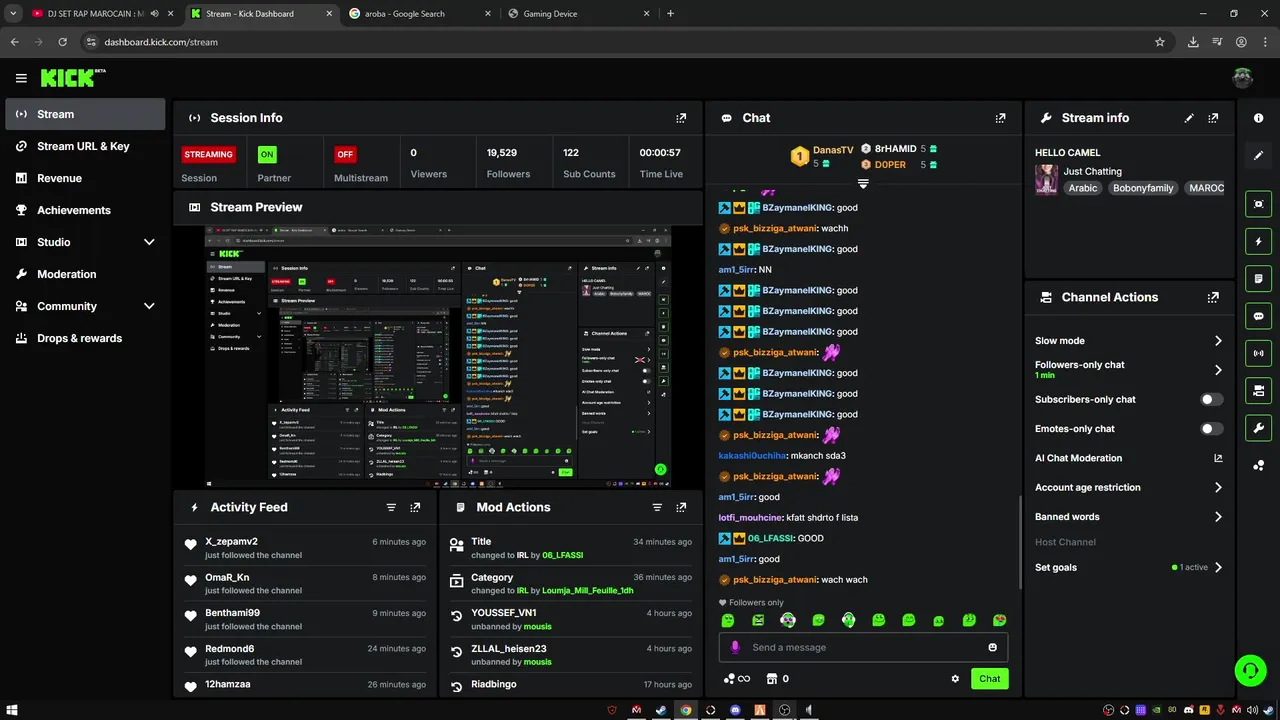Click the purple microphone icon in chat
Viewport: 1280px width, 720px height.
(x=735, y=647)
